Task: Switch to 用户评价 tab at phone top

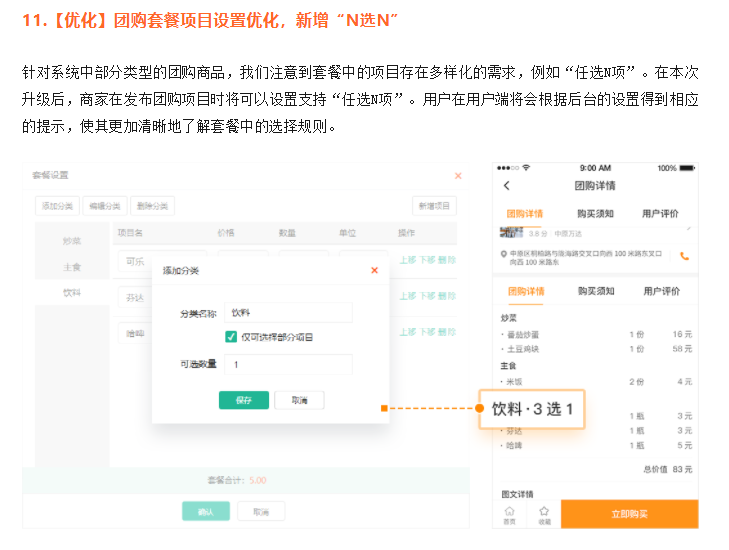Action: 661,213
